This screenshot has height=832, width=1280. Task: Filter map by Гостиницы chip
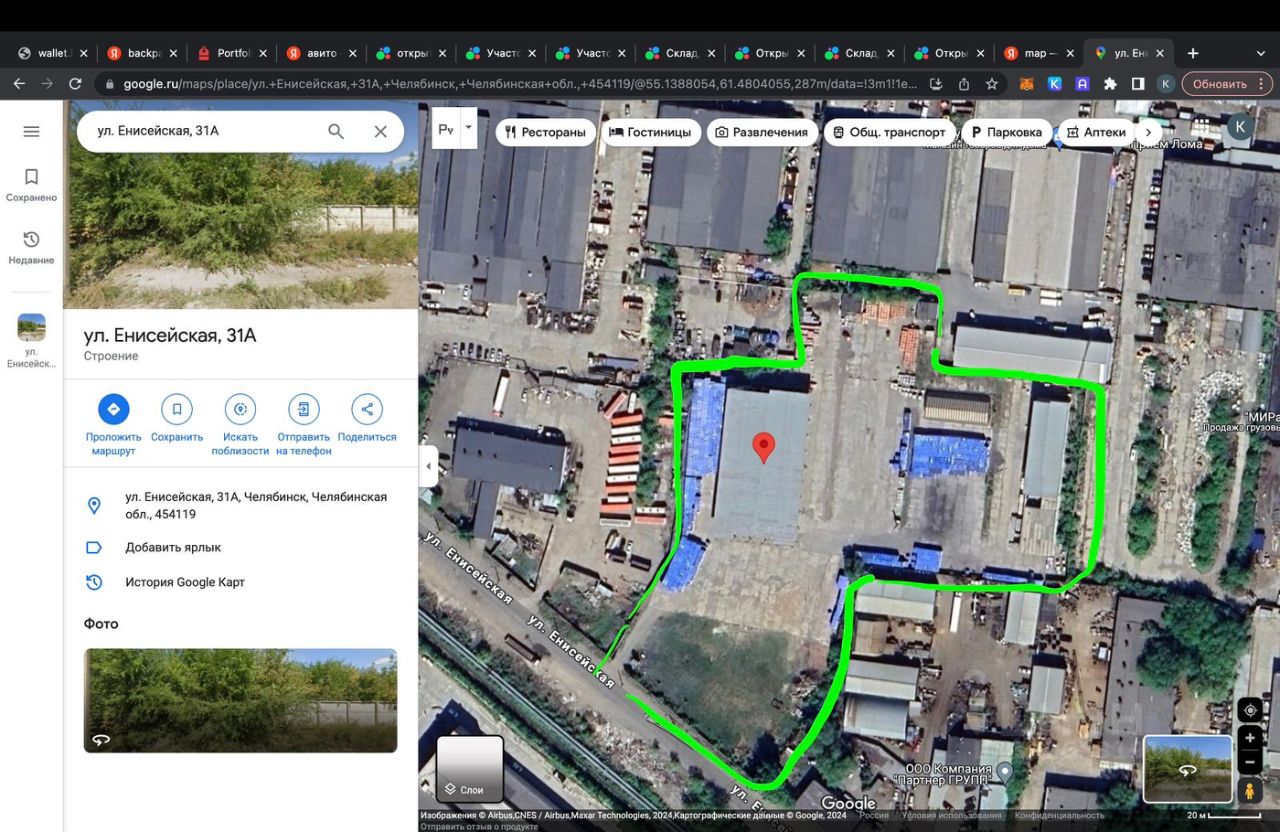pyautogui.click(x=651, y=132)
